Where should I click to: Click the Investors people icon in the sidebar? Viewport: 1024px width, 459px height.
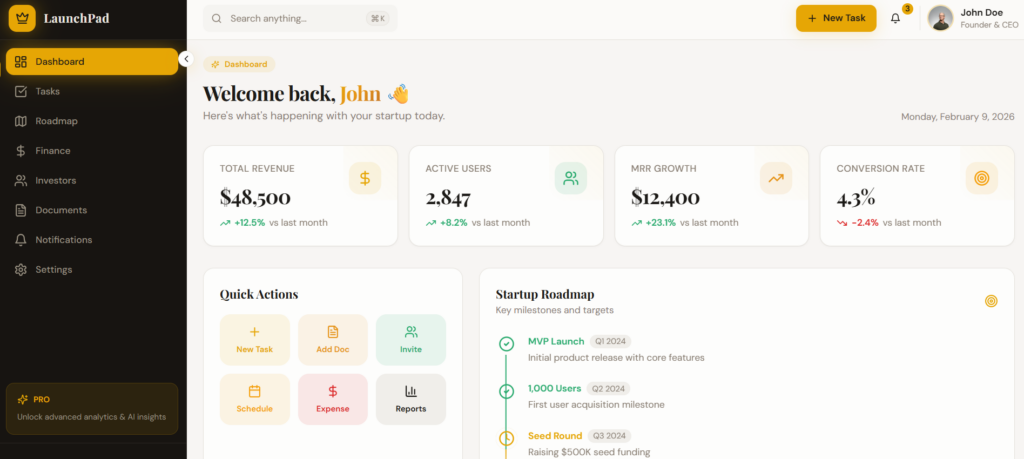click(21, 181)
